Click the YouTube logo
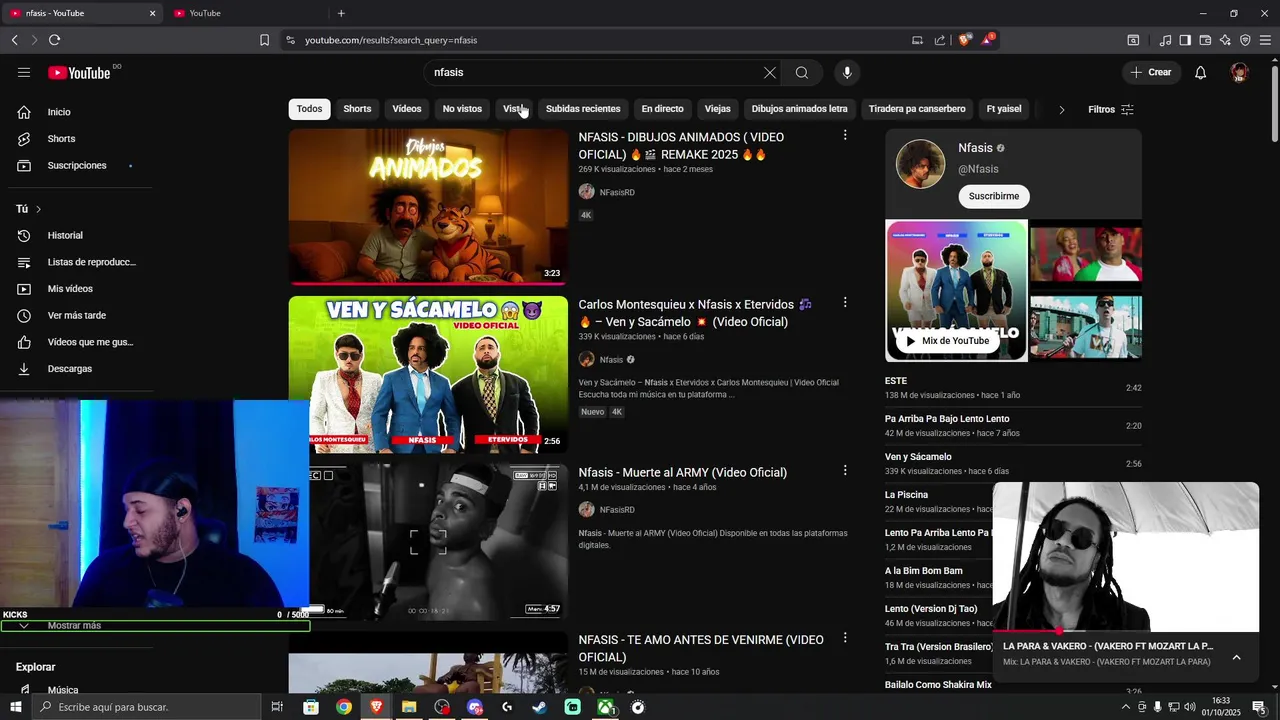 (80, 72)
